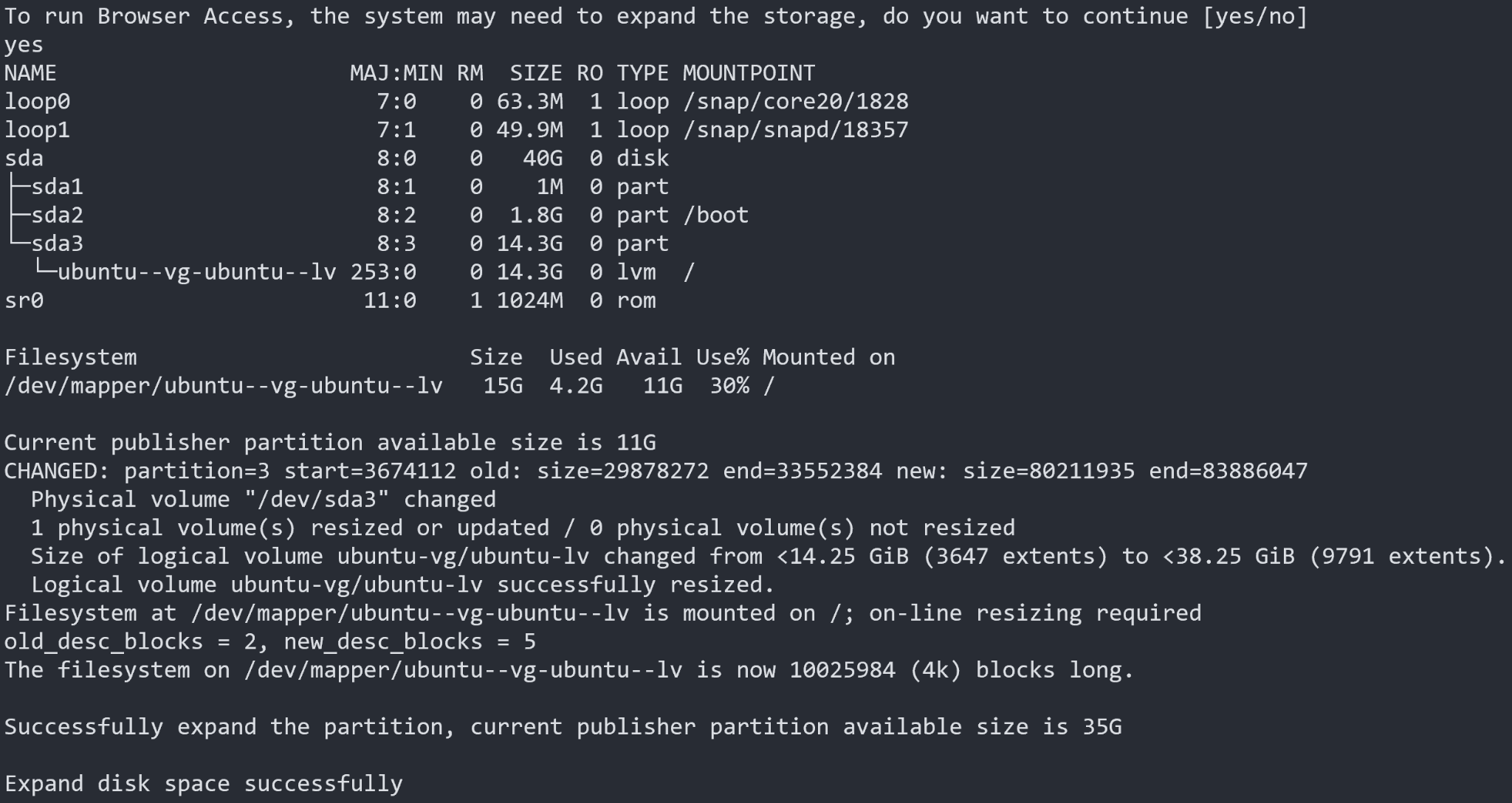Select the /snap/core20/1828 mountpoint text
Screen dimensions: 1512x803
click(x=796, y=102)
